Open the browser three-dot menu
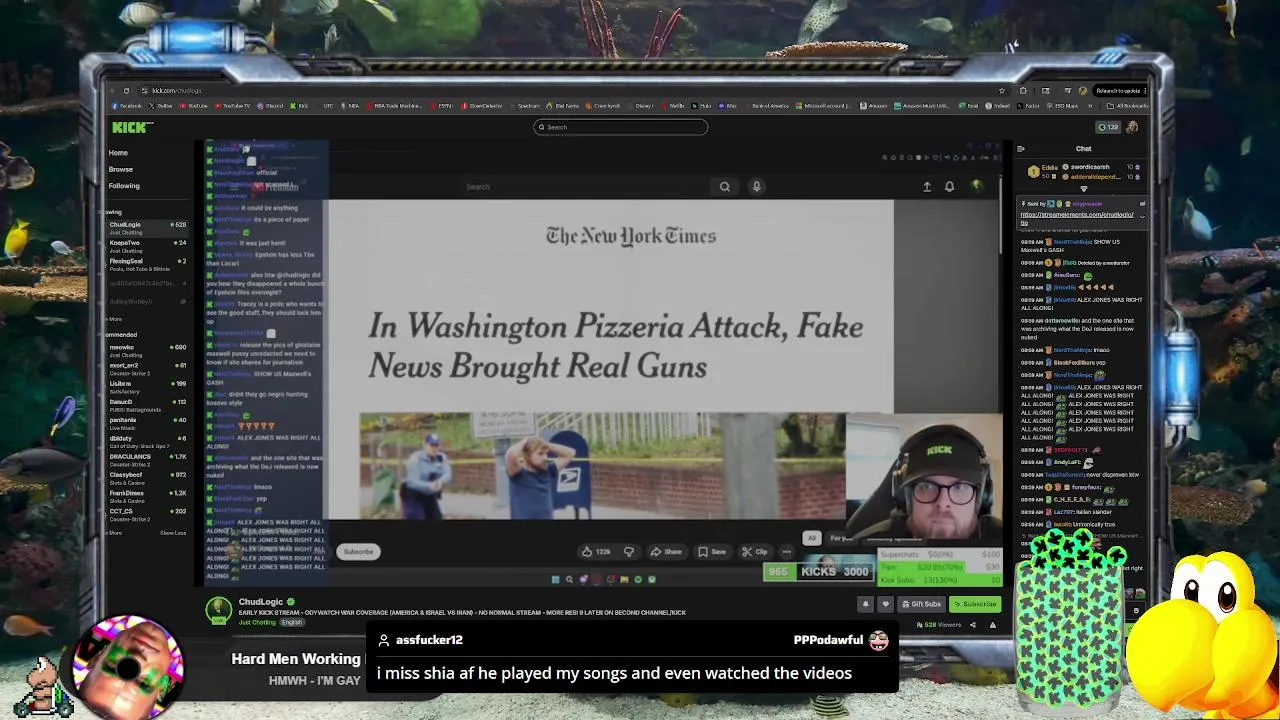This screenshot has width=1280, height=720. [x=1145, y=91]
